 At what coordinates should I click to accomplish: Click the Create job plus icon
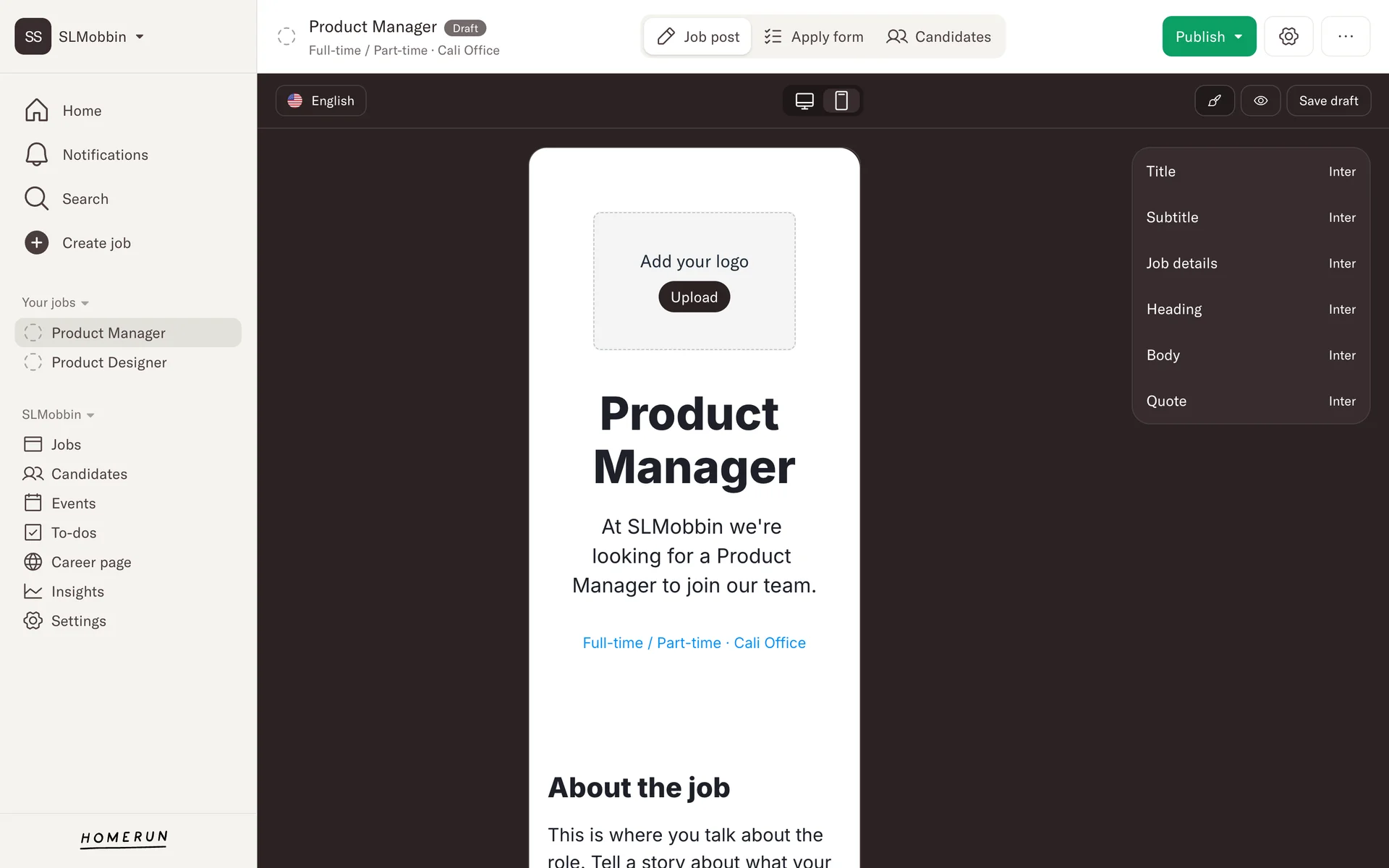[x=36, y=243]
